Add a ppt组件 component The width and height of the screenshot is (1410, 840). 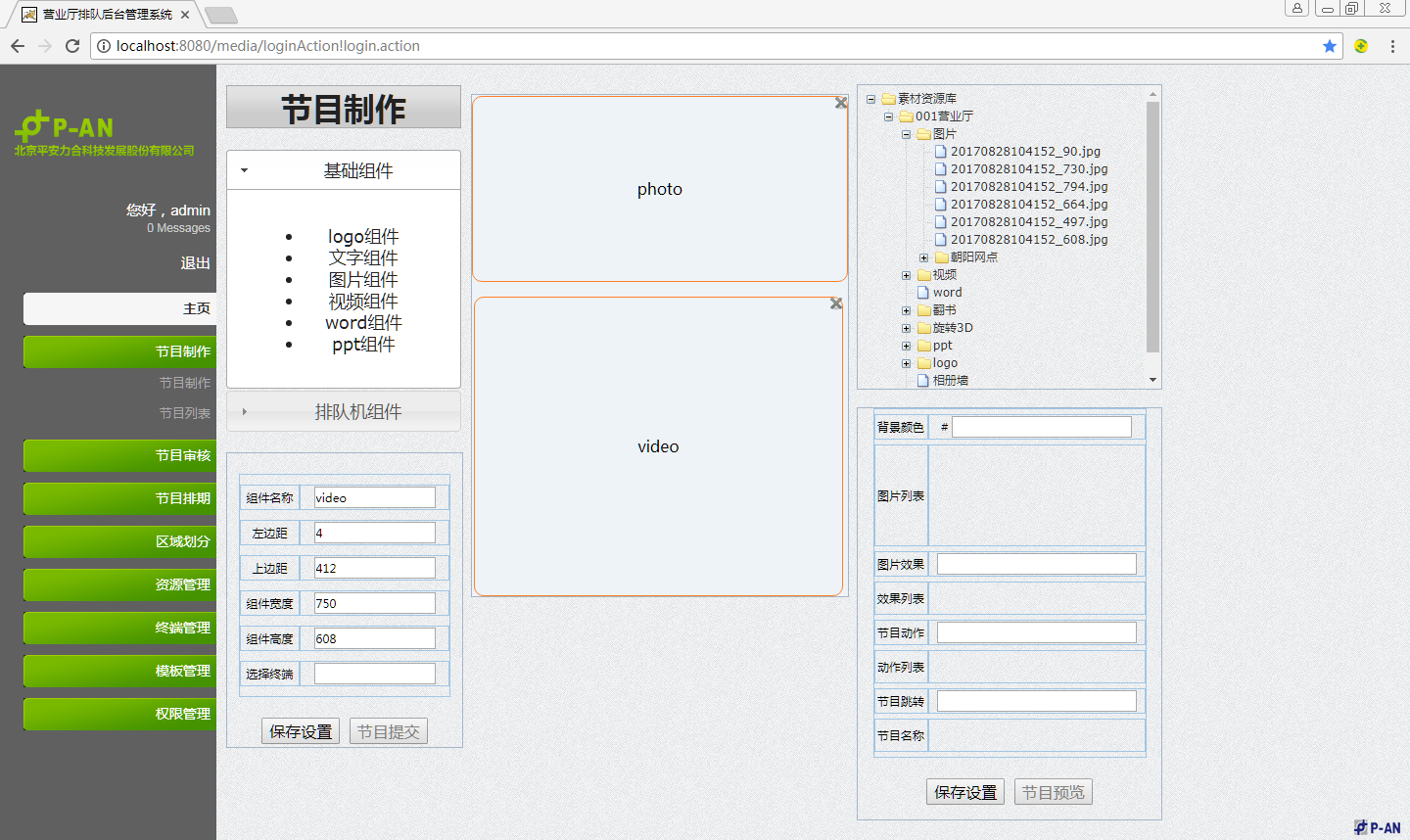point(363,344)
